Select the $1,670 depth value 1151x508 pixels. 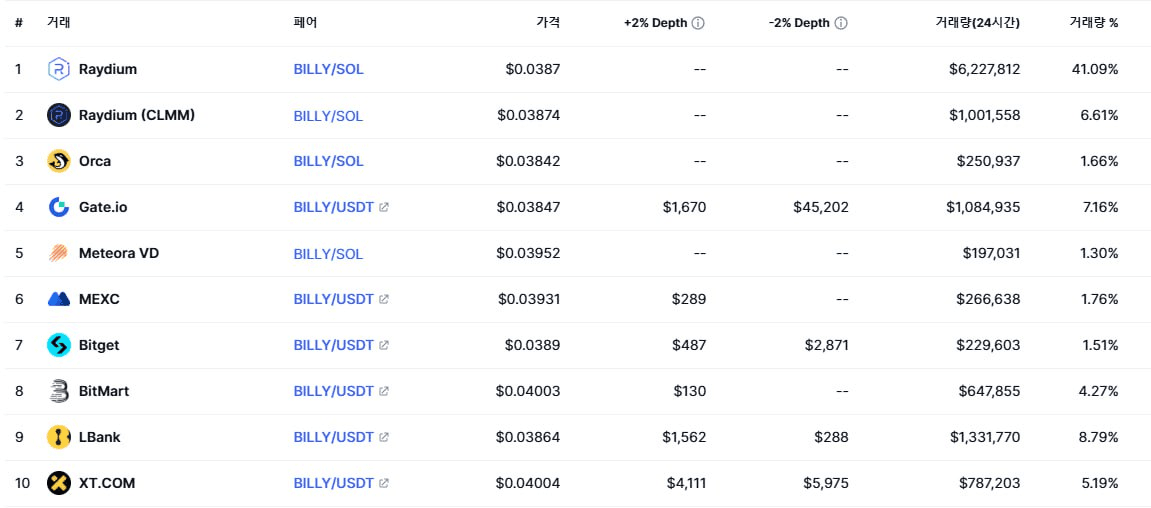(686, 207)
